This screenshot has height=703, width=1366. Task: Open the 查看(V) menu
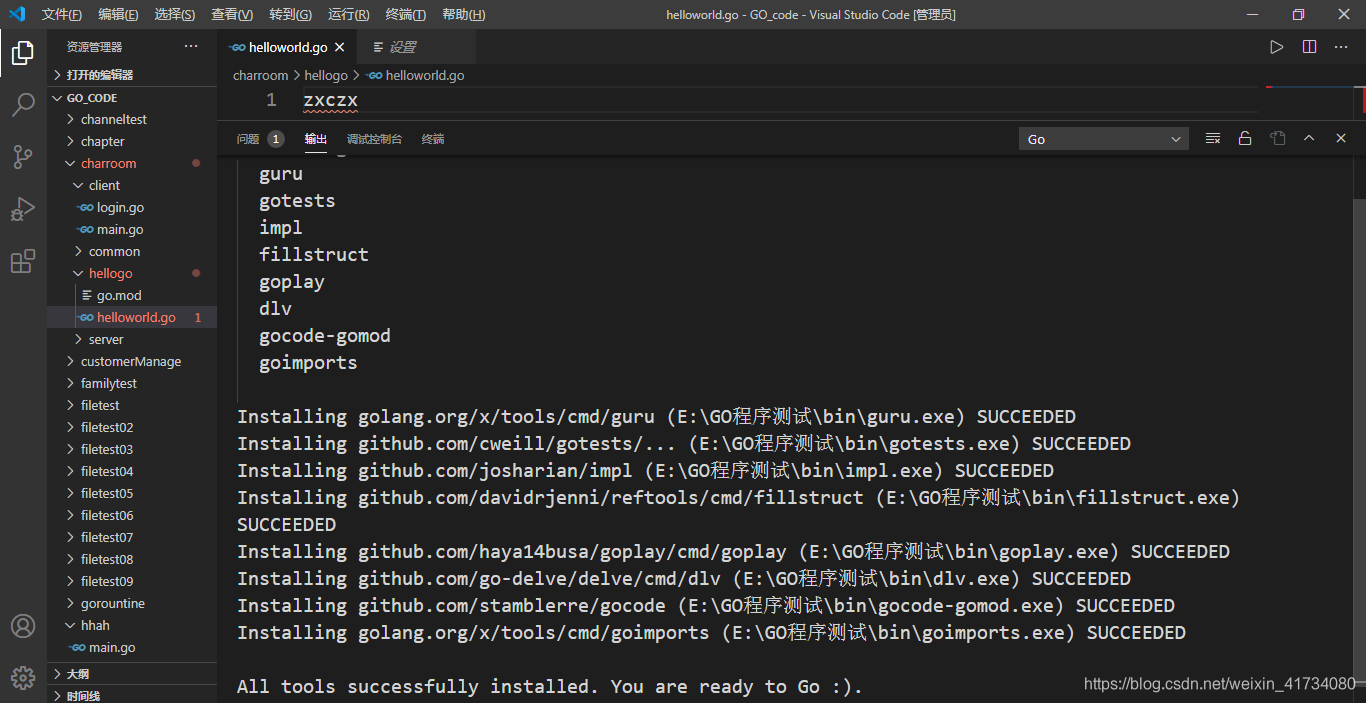pyautogui.click(x=232, y=14)
